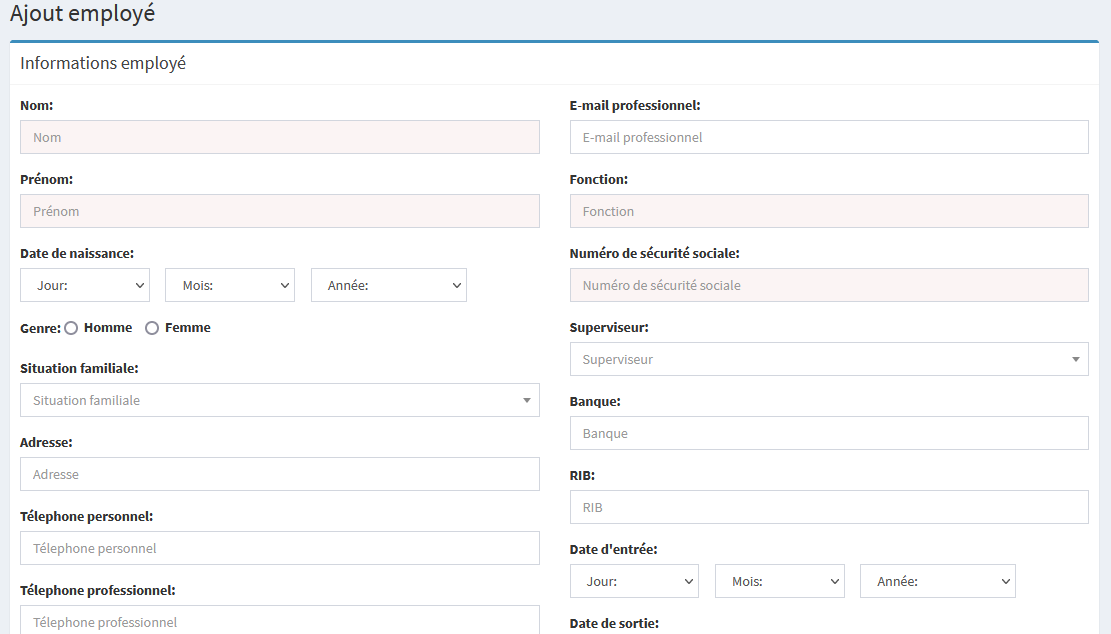The height and width of the screenshot is (634, 1111).
Task: Select the Homme radio button
Action: (71, 328)
